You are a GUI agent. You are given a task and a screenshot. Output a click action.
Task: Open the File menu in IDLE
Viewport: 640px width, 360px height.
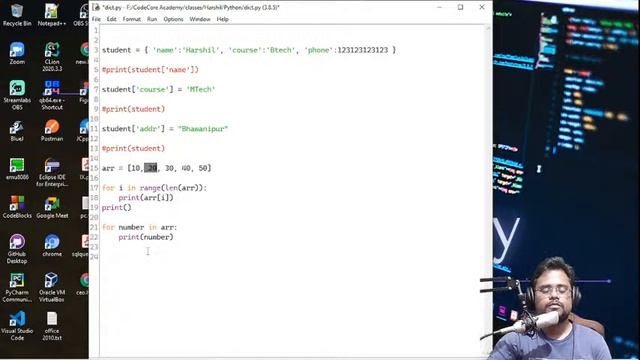click(96, 19)
